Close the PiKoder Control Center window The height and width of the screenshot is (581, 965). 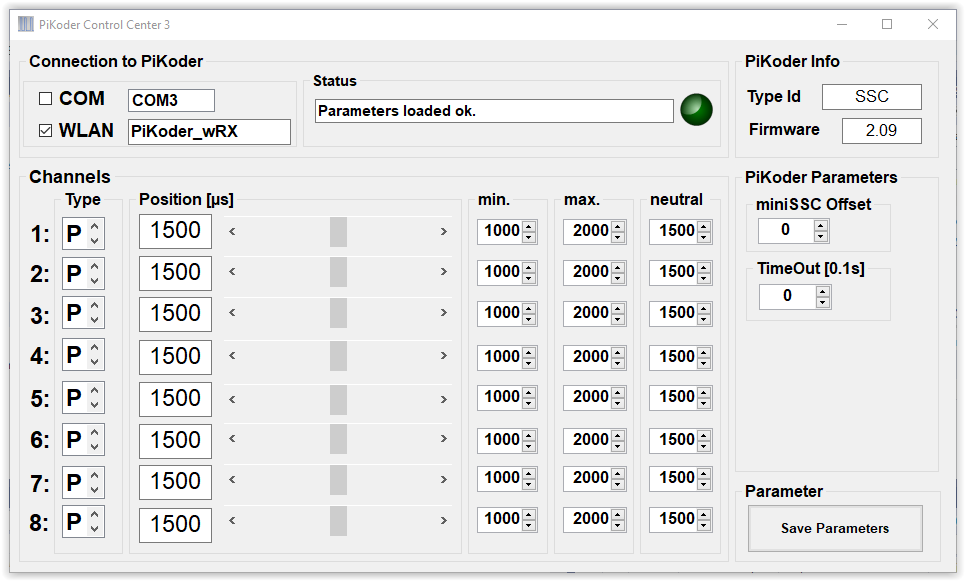tap(933, 25)
